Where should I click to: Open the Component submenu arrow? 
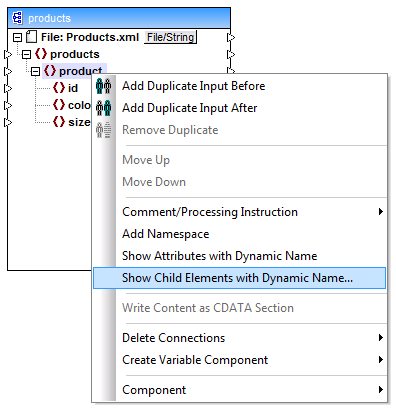tap(381, 390)
